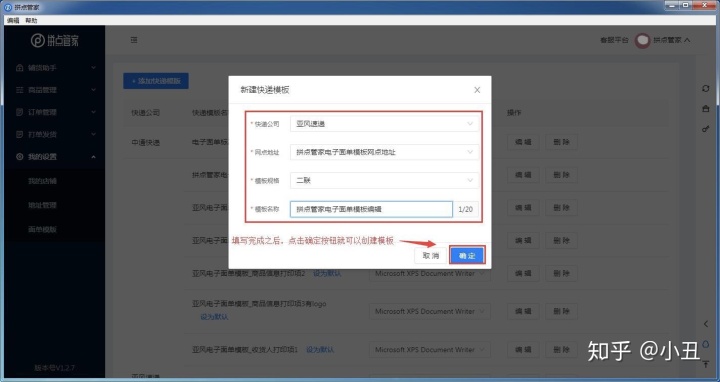
Task: Click the 客服平台 link in the header
Action: [x=614, y=40]
